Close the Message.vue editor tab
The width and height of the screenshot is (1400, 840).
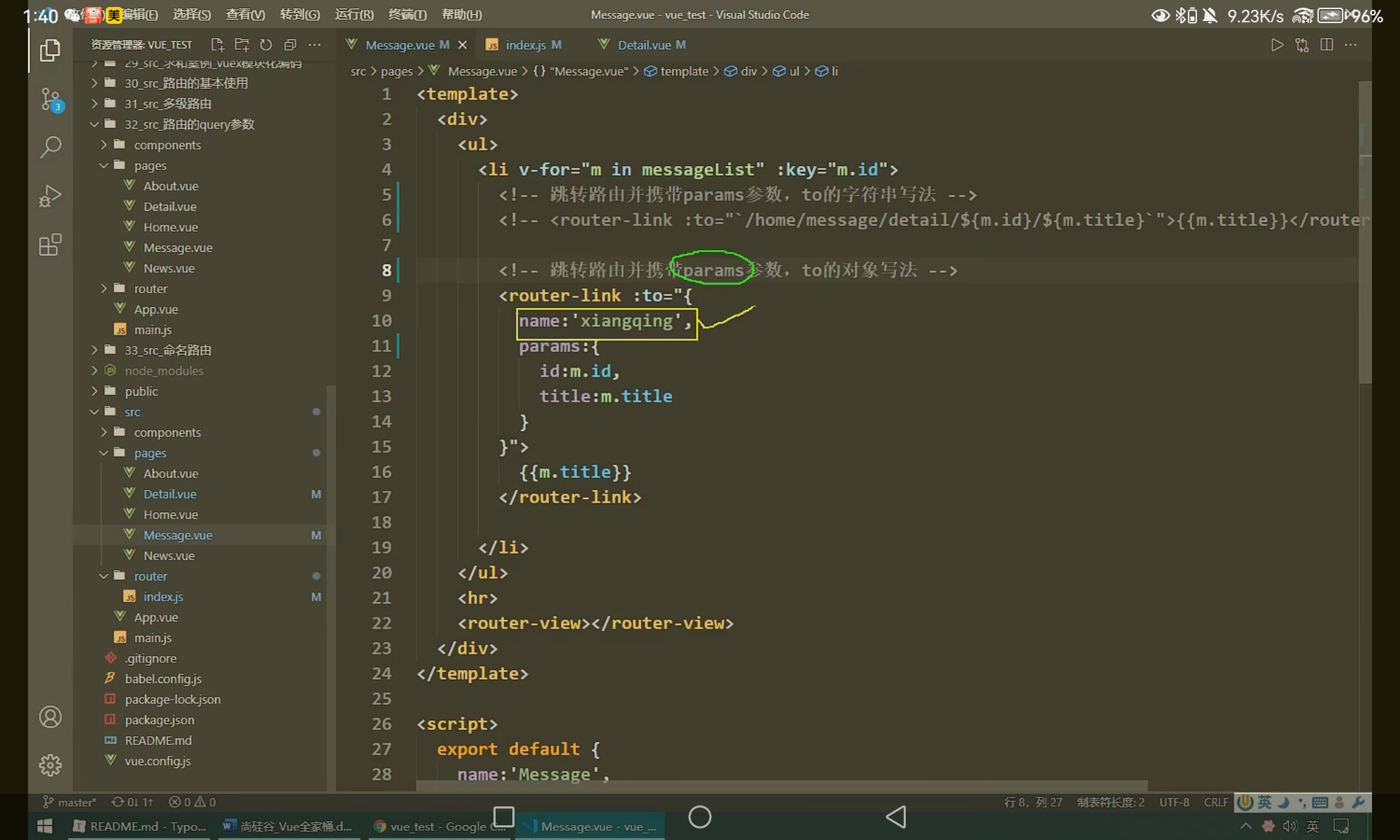pyautogui.click(x=462, y=45)
